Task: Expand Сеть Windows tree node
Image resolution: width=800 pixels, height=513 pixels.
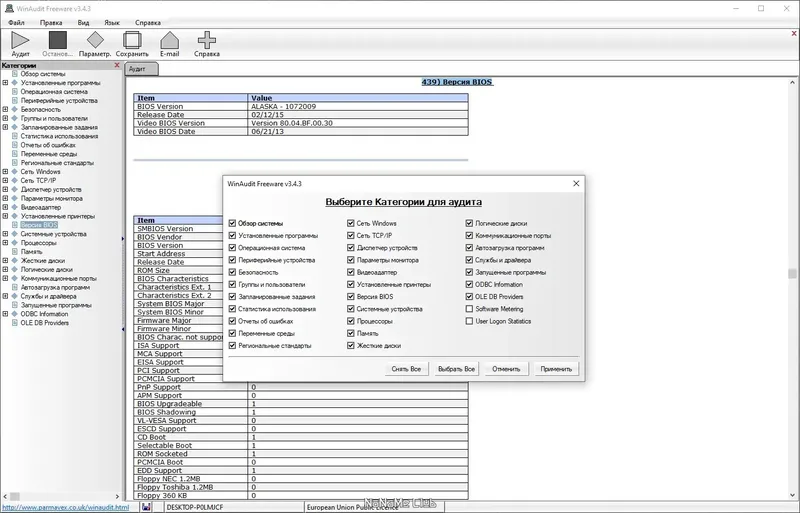Action: (5, 172)
